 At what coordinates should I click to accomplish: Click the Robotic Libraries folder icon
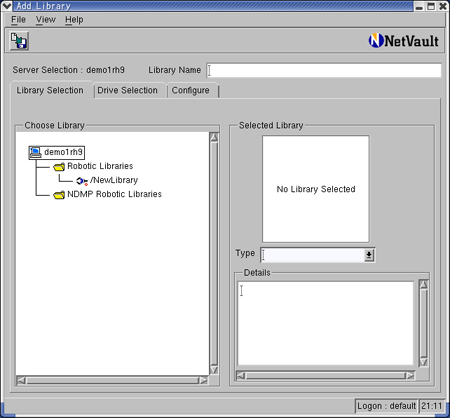click(59, 166)
